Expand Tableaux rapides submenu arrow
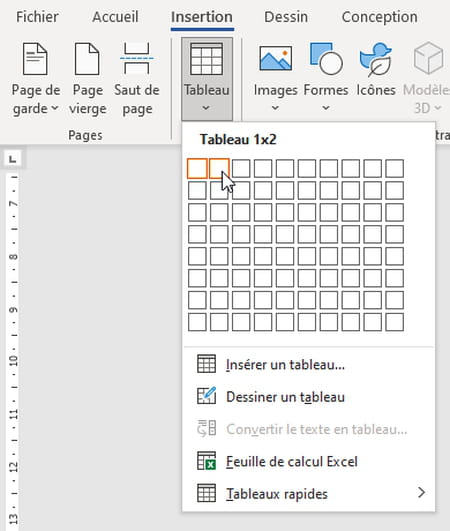Screen dimensions: 450x531 tap(421, 493)
